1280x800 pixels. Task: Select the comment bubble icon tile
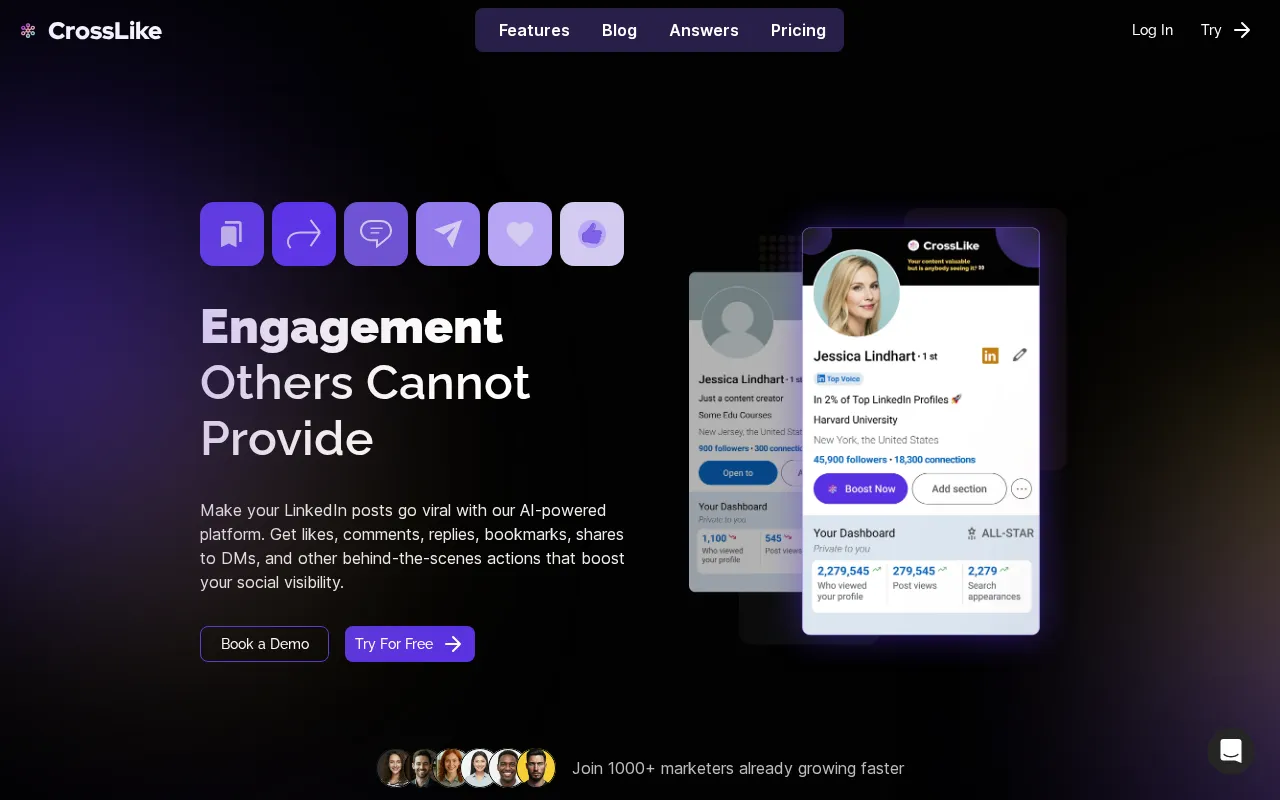click(376, 234)
